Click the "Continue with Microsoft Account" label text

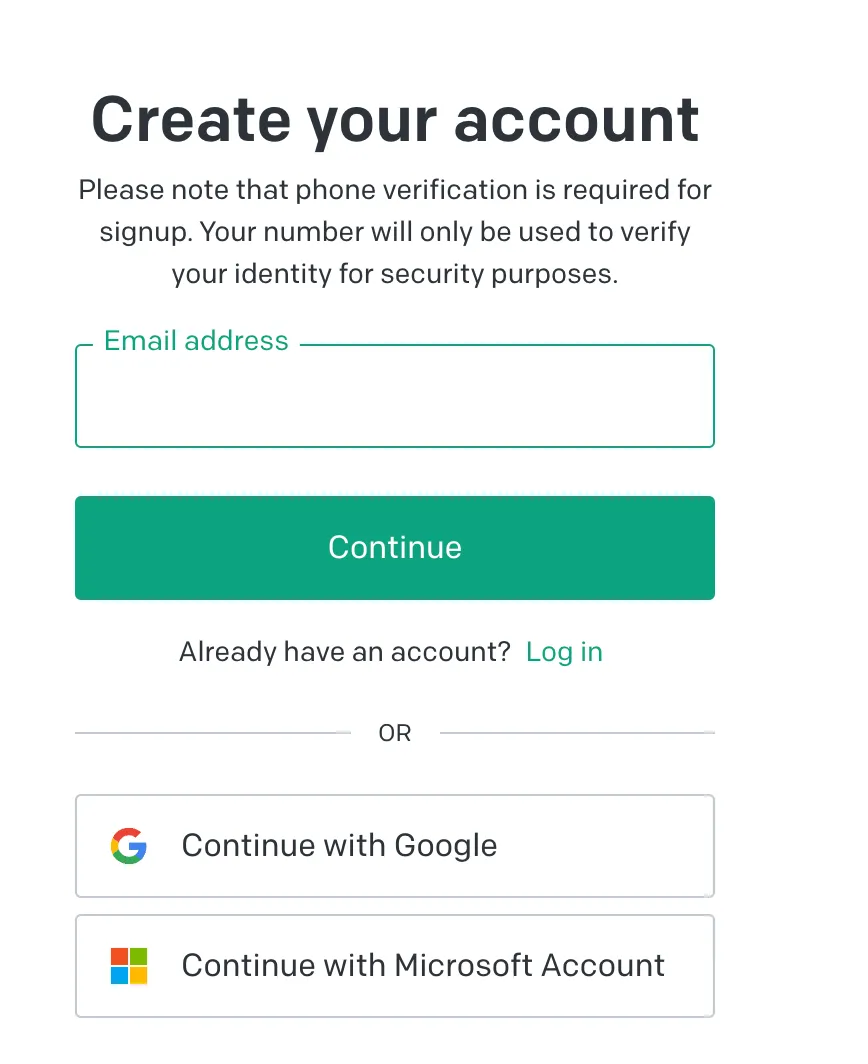[423, 966]
